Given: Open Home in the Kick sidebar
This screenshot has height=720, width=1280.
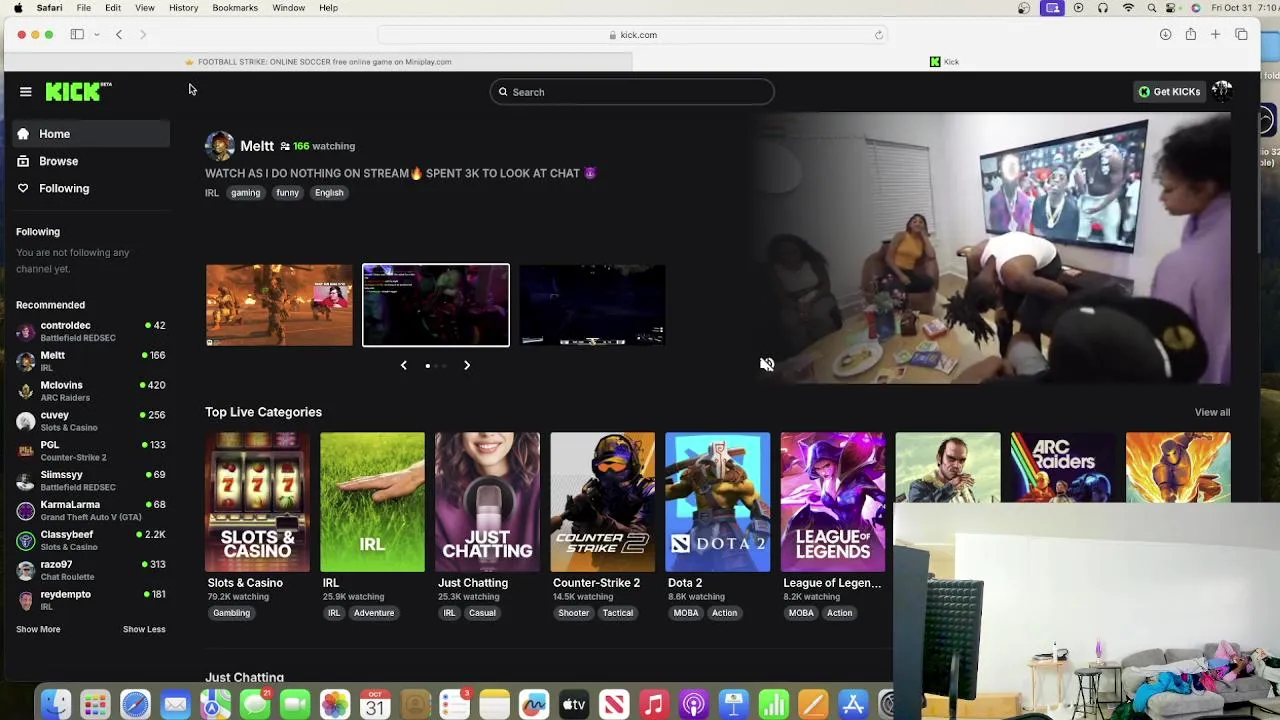Looking at the screenshot, I should tap(91, 134).
